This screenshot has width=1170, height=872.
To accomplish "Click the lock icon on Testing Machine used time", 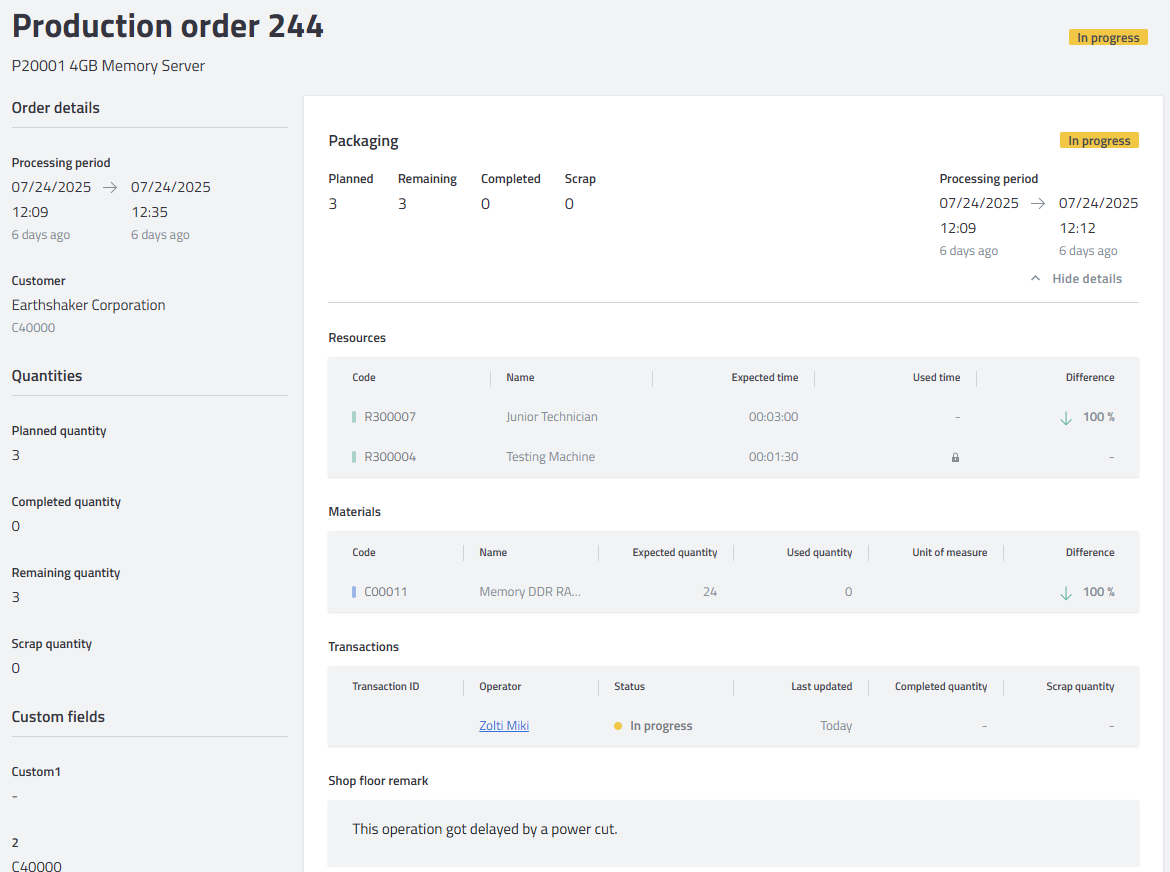I will tap(955, 457).
